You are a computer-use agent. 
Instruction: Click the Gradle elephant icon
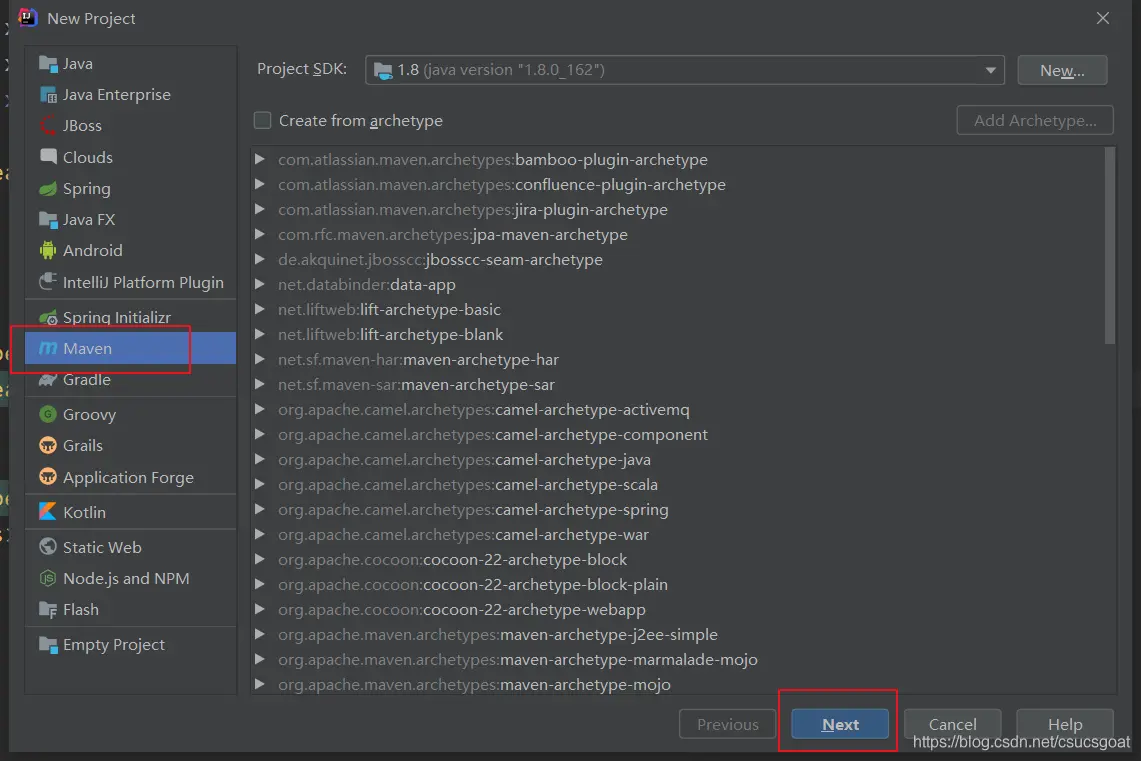point(48,380)
